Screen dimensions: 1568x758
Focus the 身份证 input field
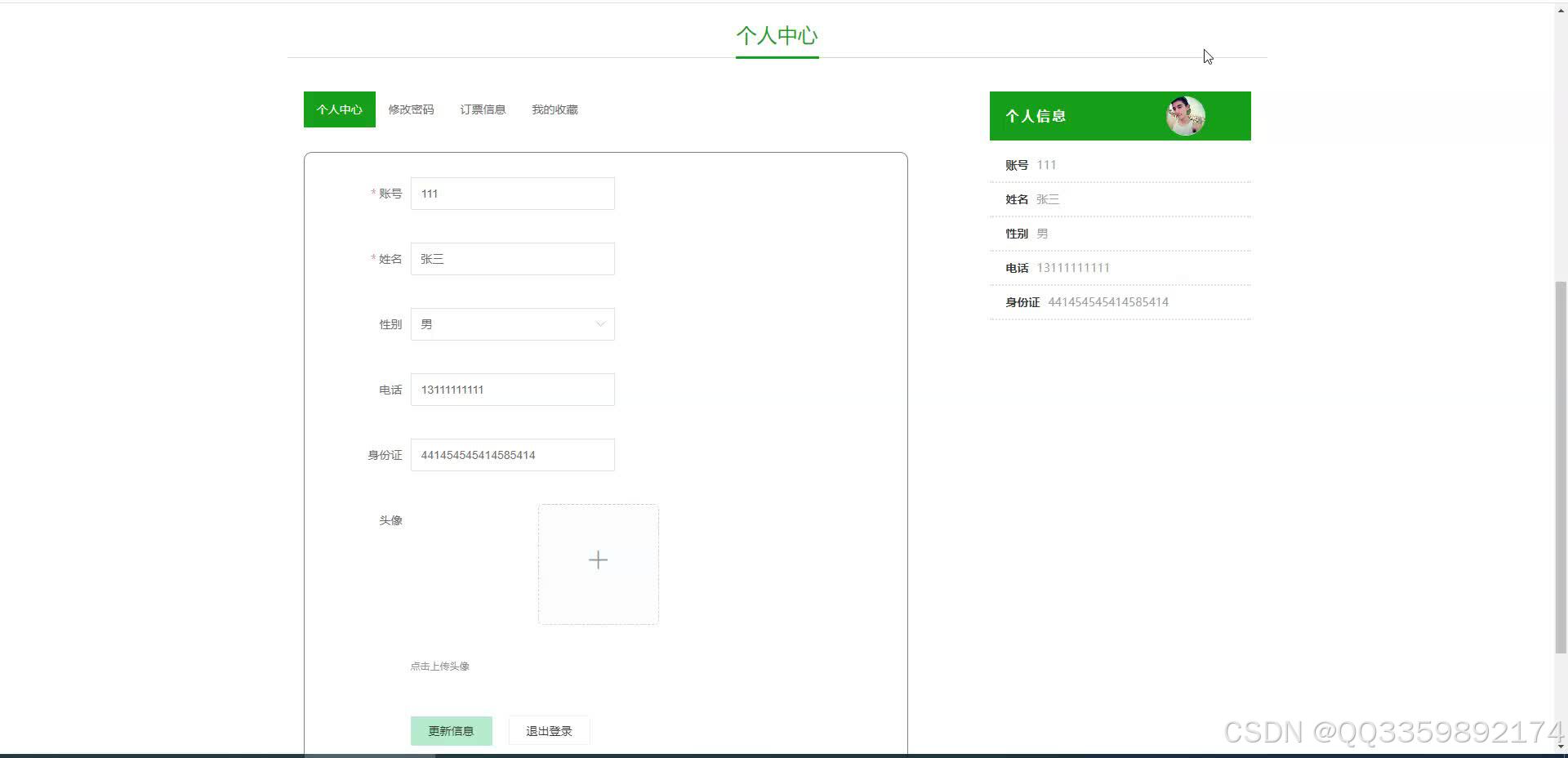point(513,455)
